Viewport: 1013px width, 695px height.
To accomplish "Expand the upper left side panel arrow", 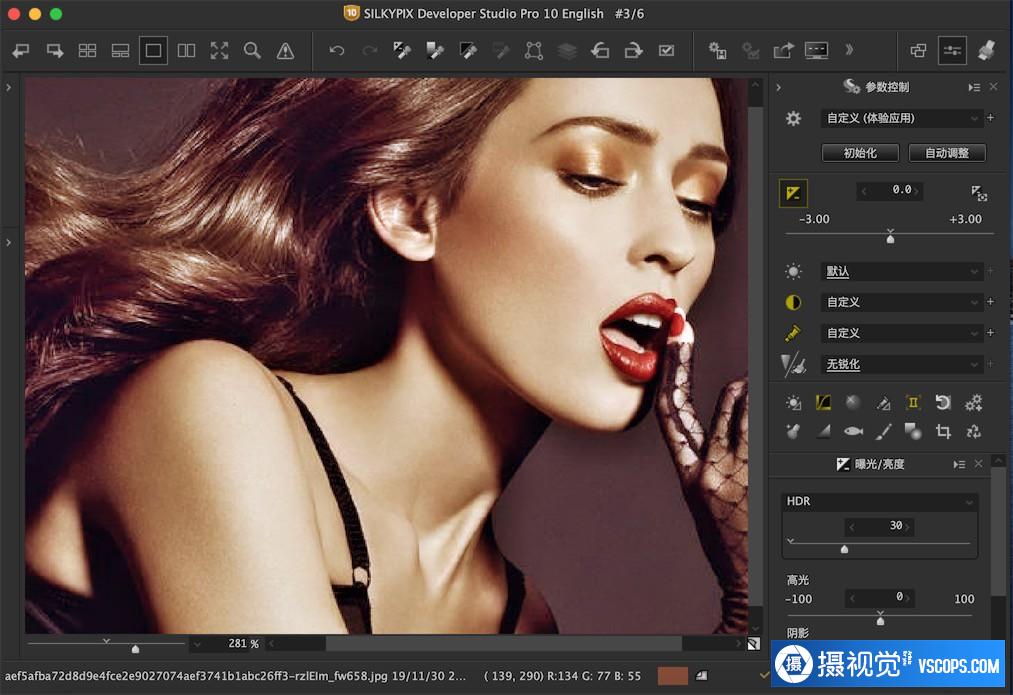I will (8, 87).
